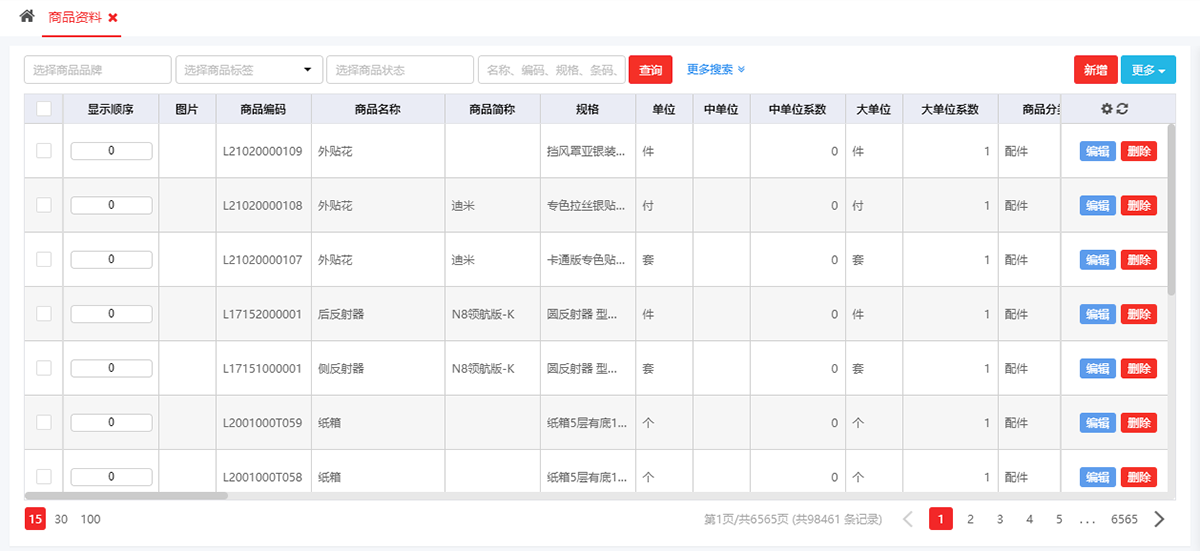Image resolution: width=1200 pixels, height=551 pixels.
Task: Click the search keyword input field
Action: pos(552,70)
